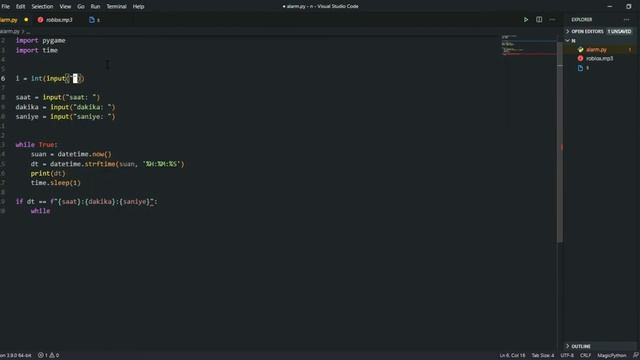Open alarm.py in Explorer tree

596,50
